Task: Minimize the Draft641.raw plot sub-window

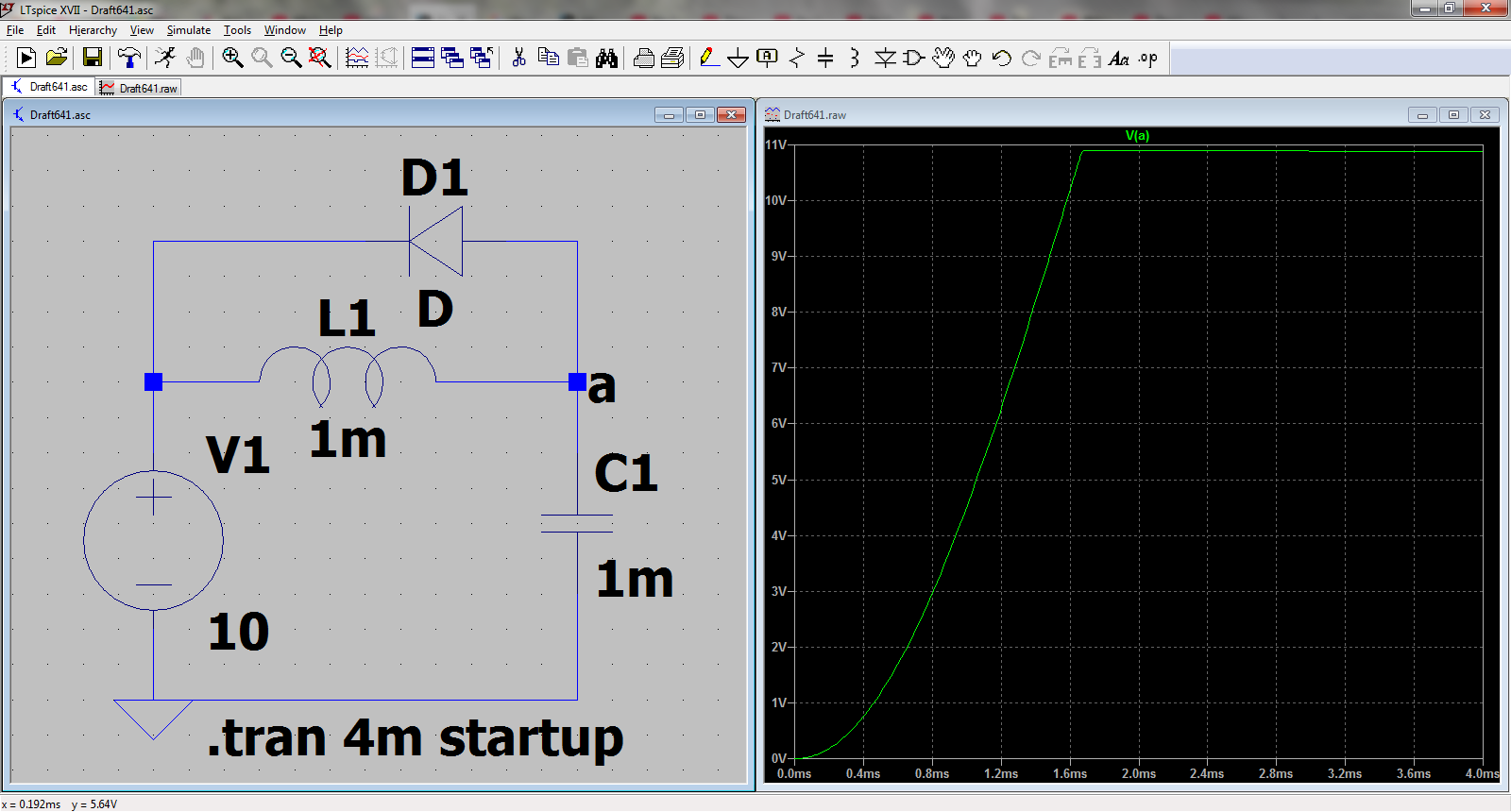Action: coord(1422,114)
